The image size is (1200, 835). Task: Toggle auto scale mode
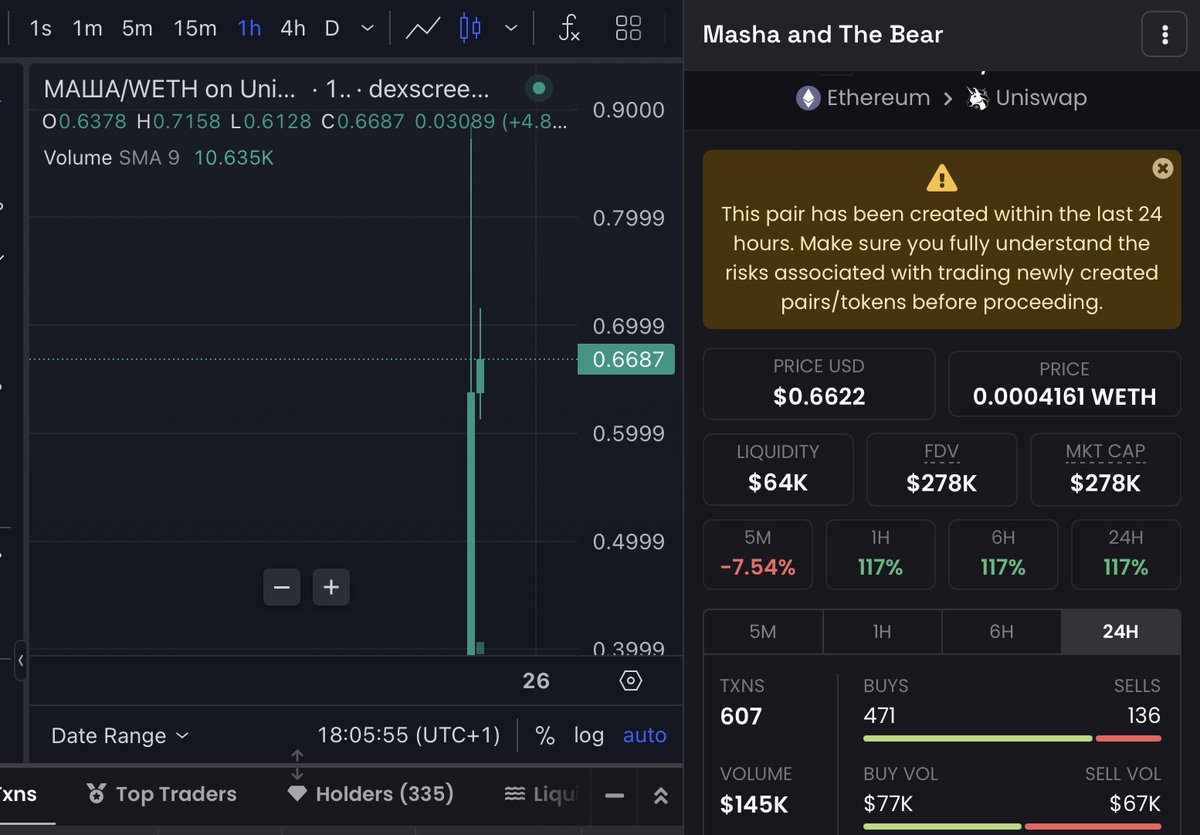pyautogui.click(x=645, y=736)
